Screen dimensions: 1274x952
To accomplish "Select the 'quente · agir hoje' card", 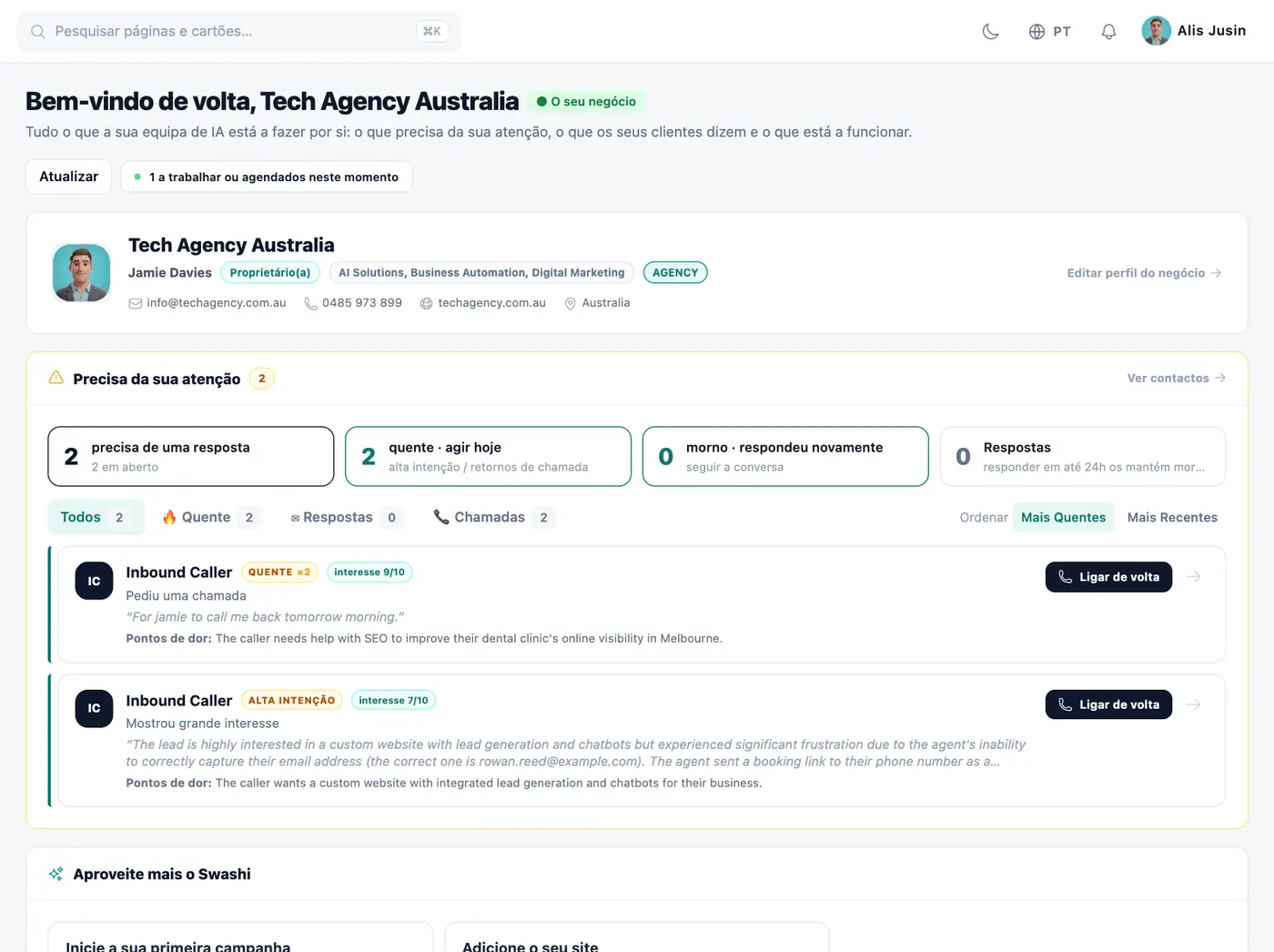I will pos(489,457).
